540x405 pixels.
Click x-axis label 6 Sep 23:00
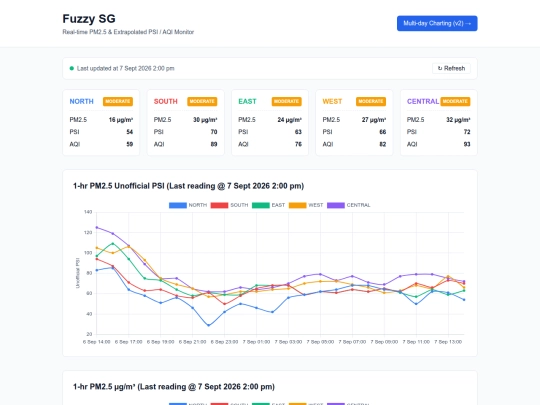(x=224, y=342)
